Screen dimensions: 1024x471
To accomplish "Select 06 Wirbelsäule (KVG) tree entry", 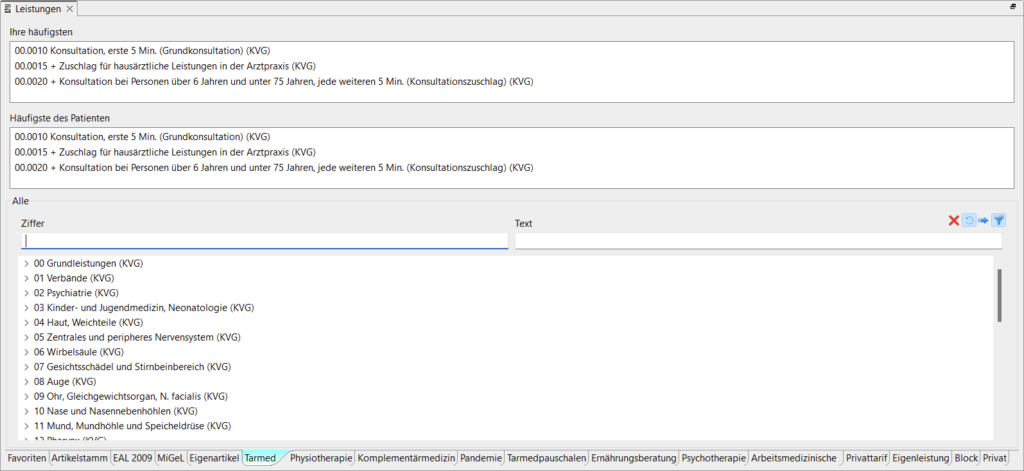I will [x=78, y=352].
